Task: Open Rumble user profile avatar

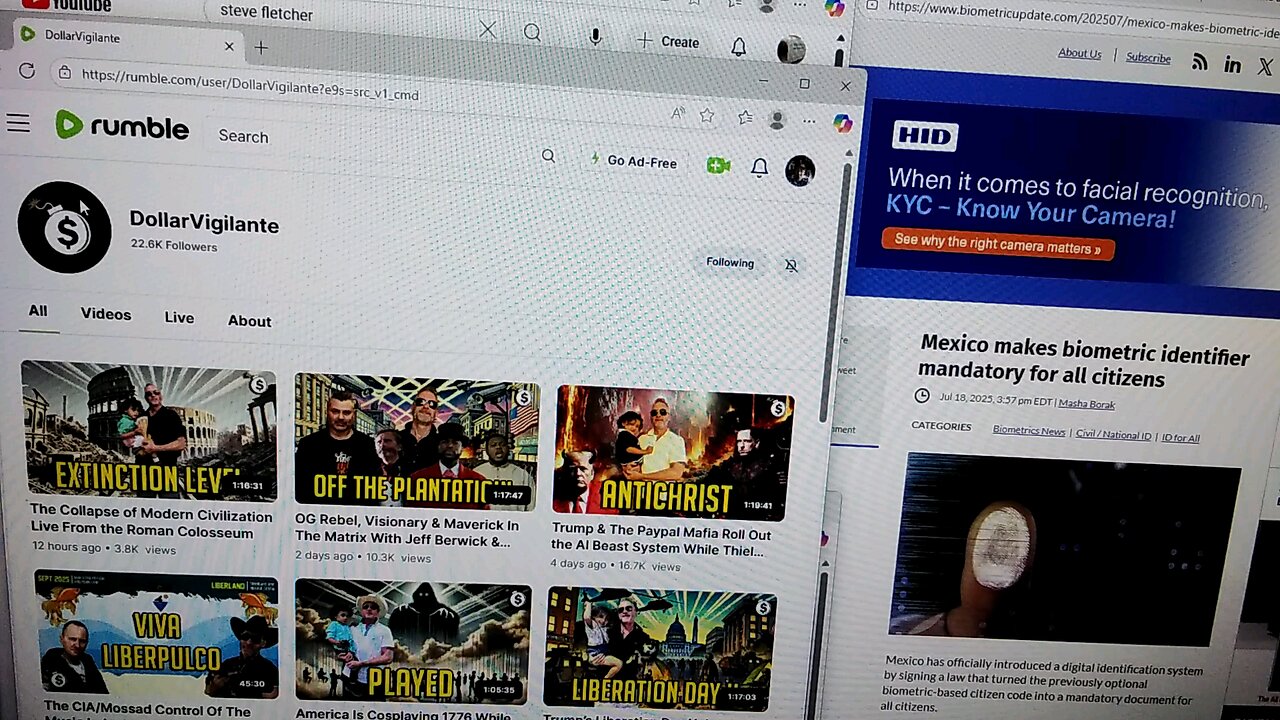Action: (x=799, y=170)
